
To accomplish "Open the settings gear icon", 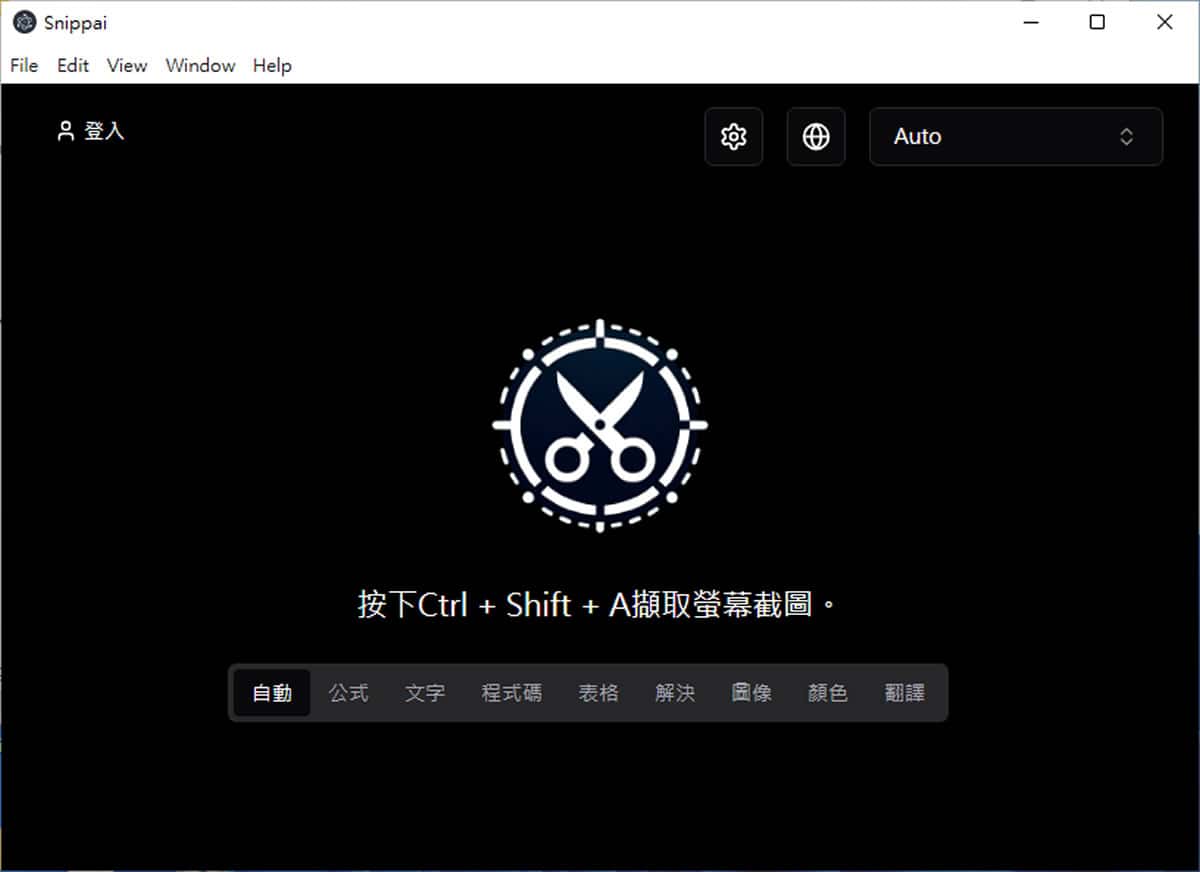I will click(x=734, y=136).
